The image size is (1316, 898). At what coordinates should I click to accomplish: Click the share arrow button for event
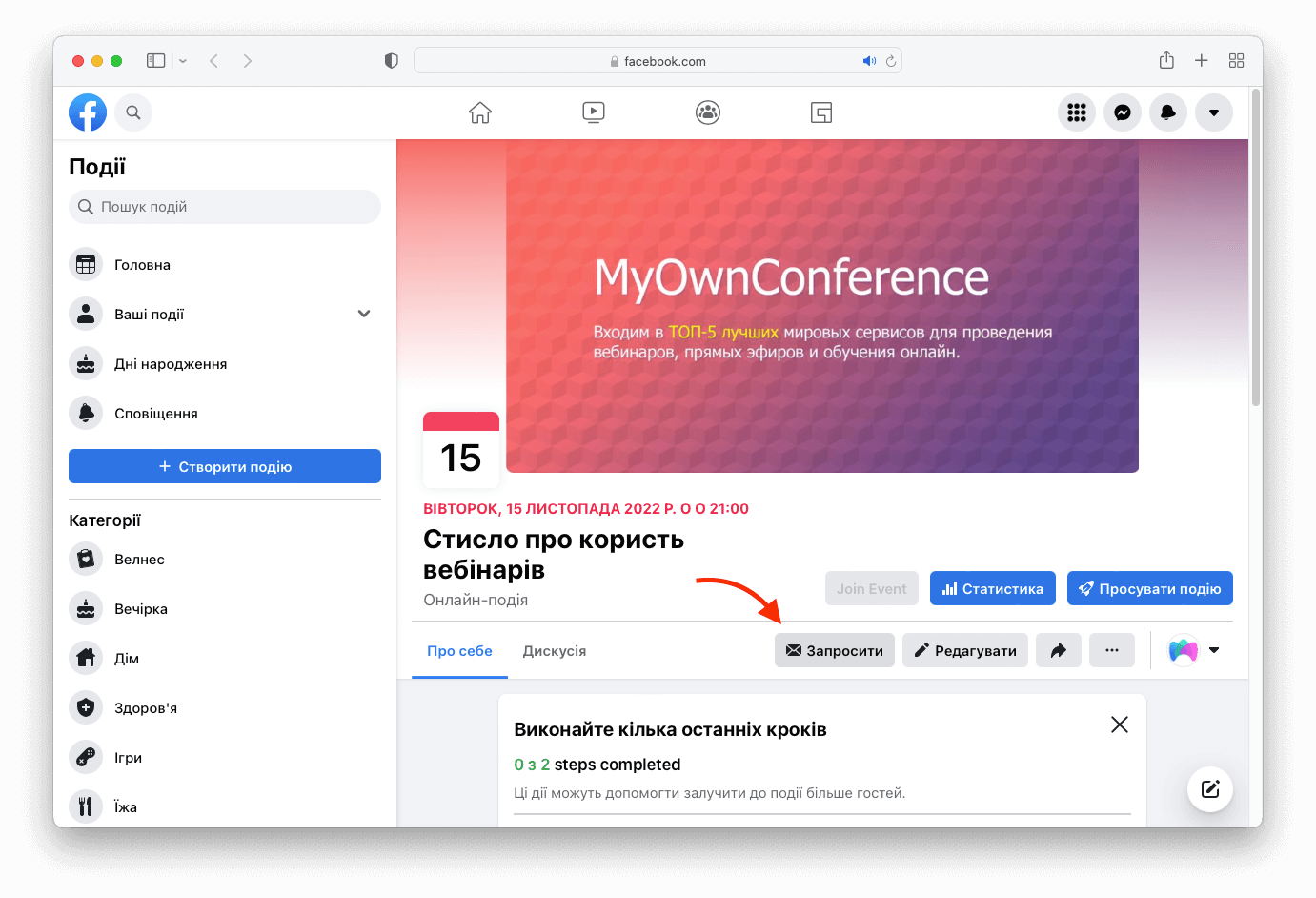pyautogui.click(x=1059, y=650)
